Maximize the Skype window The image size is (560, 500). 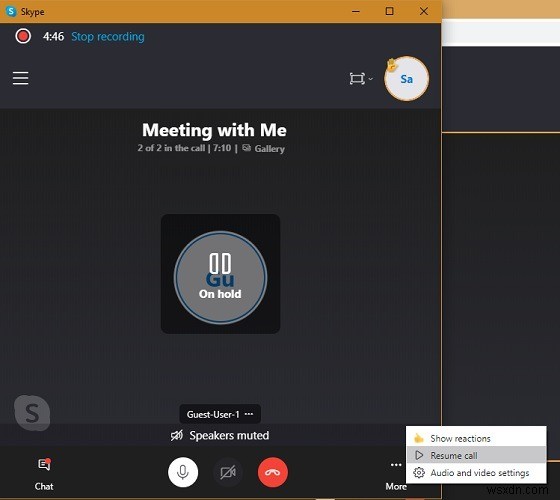pos(390,11)
